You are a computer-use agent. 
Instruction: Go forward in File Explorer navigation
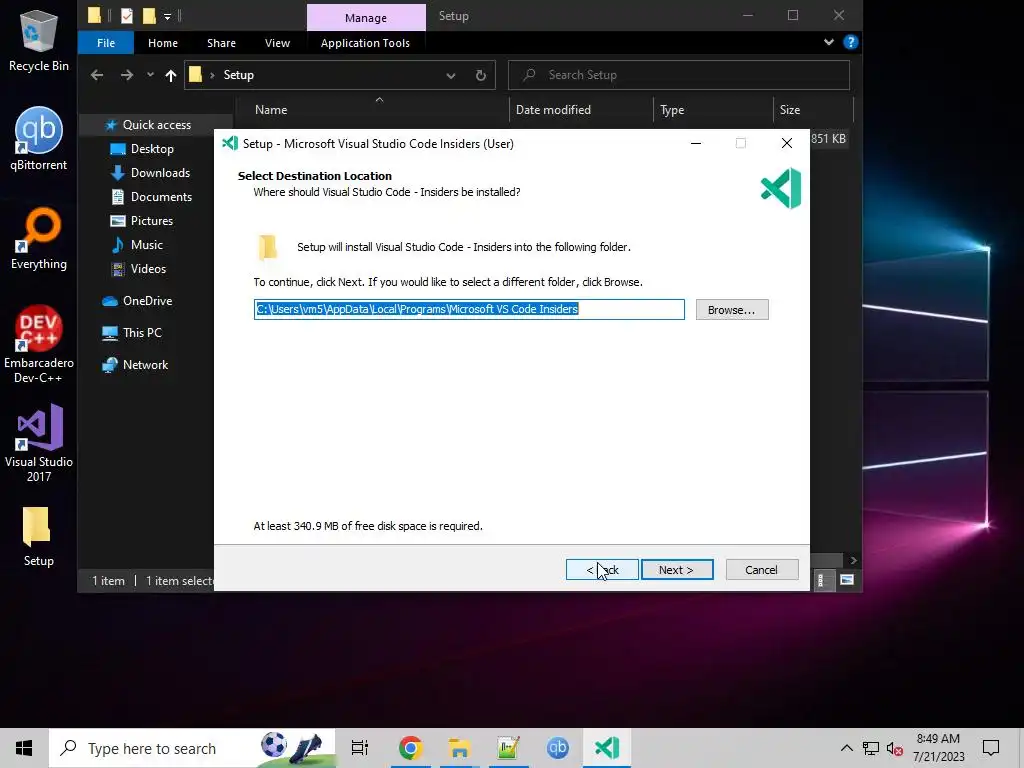click(127, 75)
